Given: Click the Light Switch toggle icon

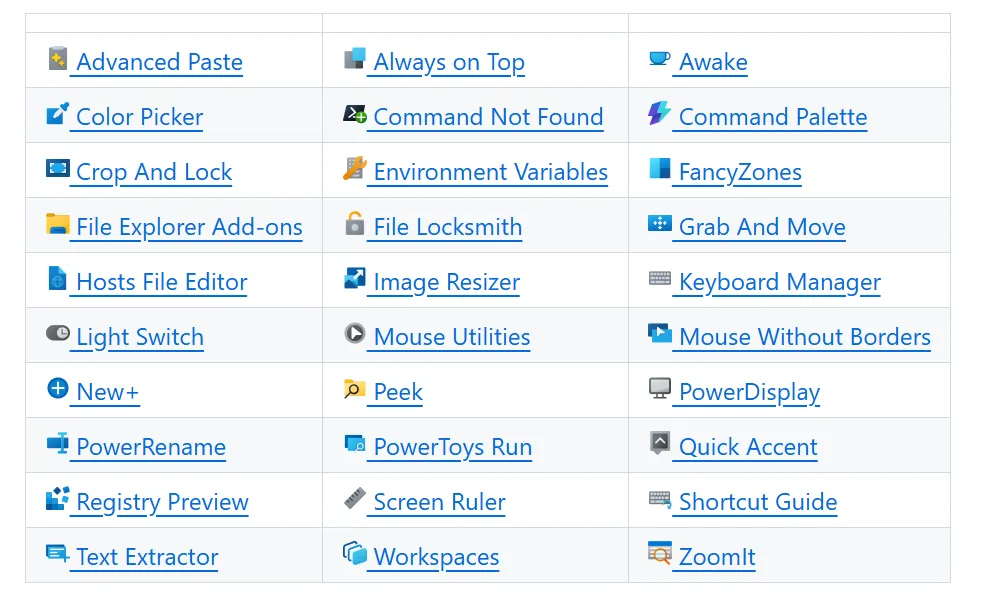Looking at the screenshot, I should pos(58,333).
